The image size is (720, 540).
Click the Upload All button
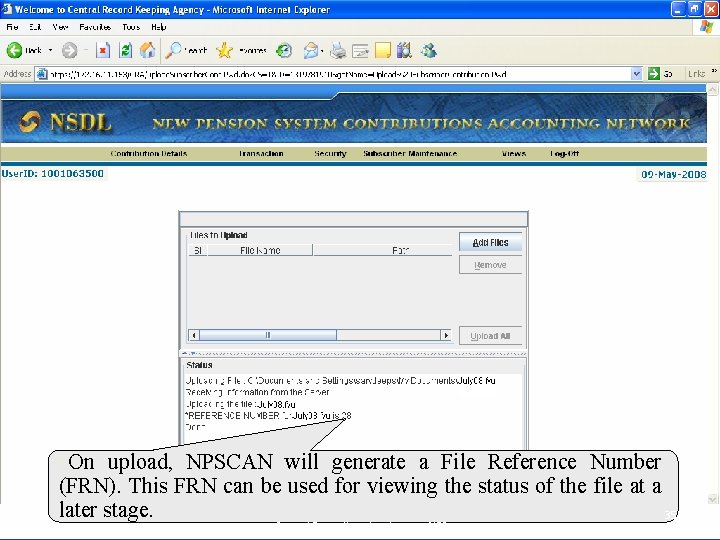490,336
